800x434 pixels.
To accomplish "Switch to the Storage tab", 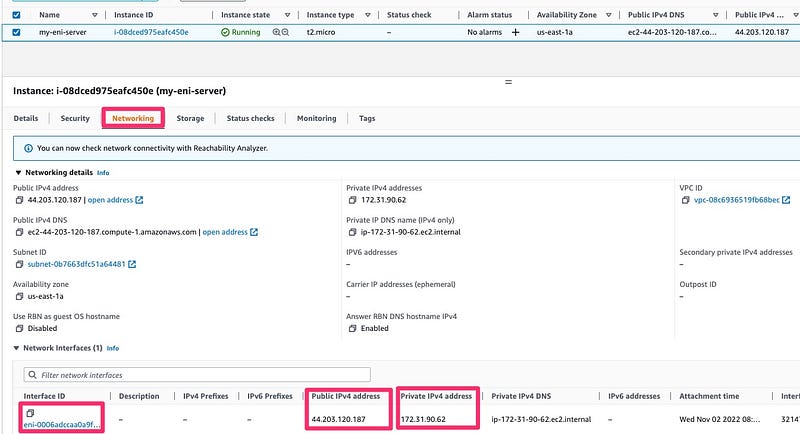I will 190,118.
